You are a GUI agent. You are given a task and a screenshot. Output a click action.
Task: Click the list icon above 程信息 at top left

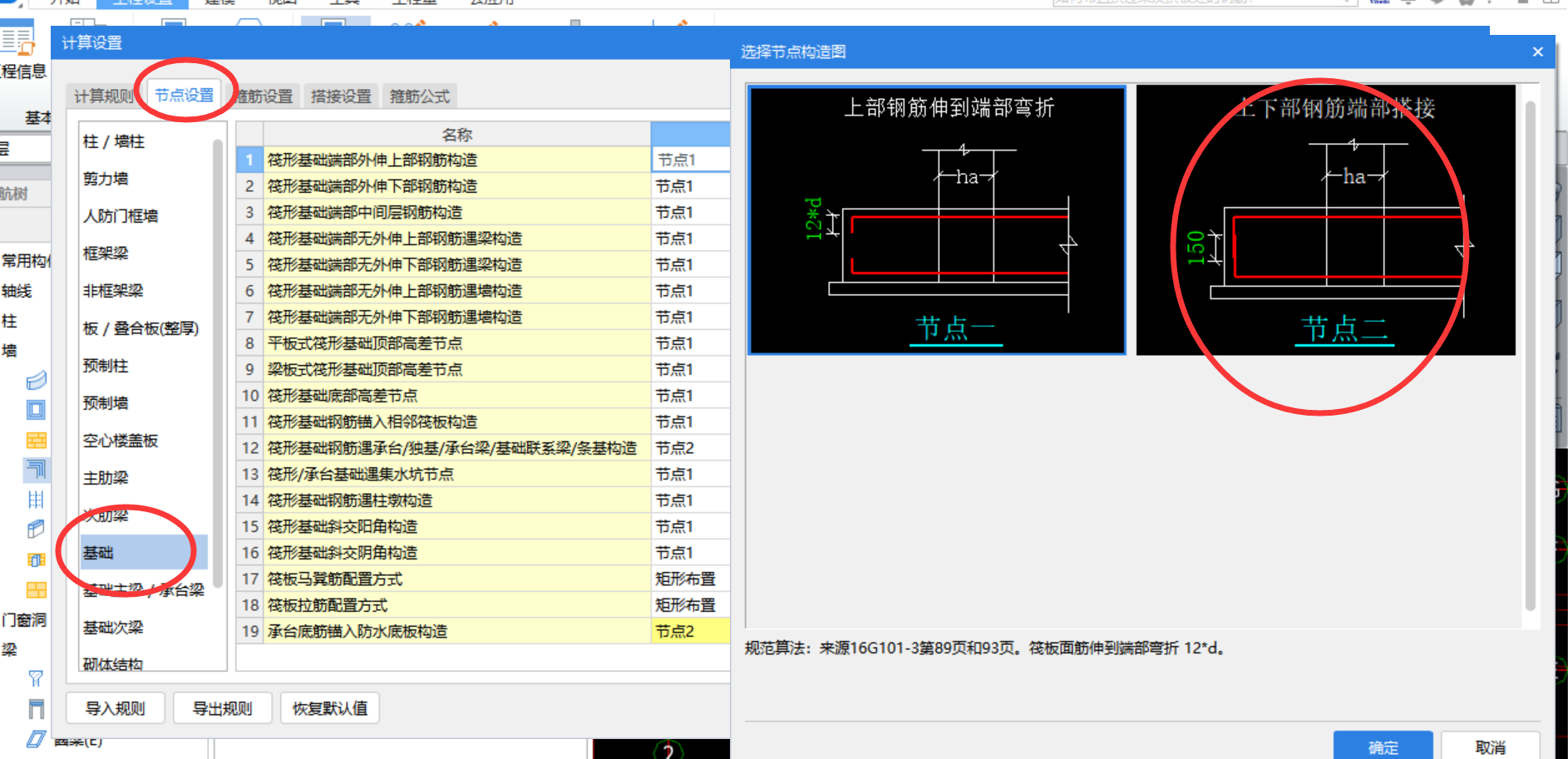click(x=18, y=41)
